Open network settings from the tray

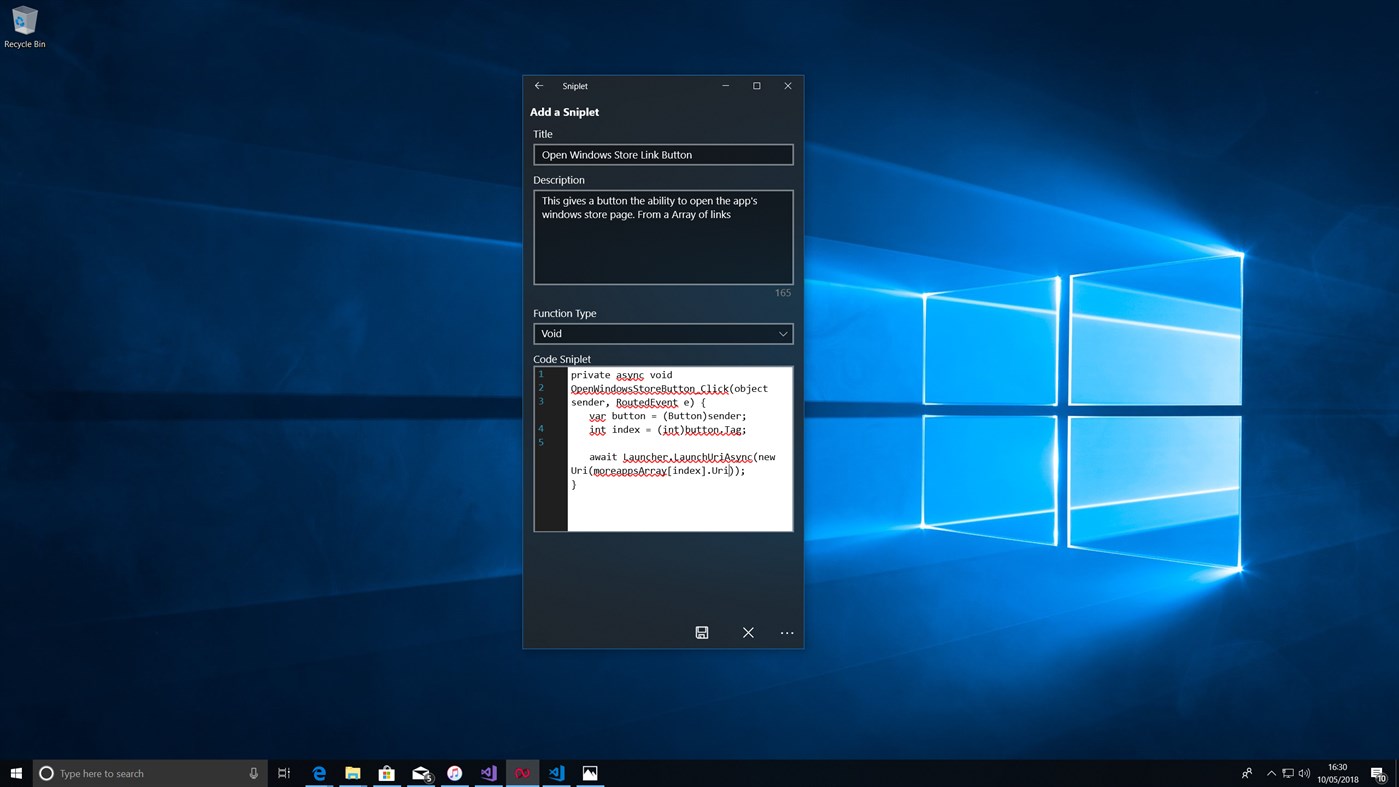(1288, 773)
